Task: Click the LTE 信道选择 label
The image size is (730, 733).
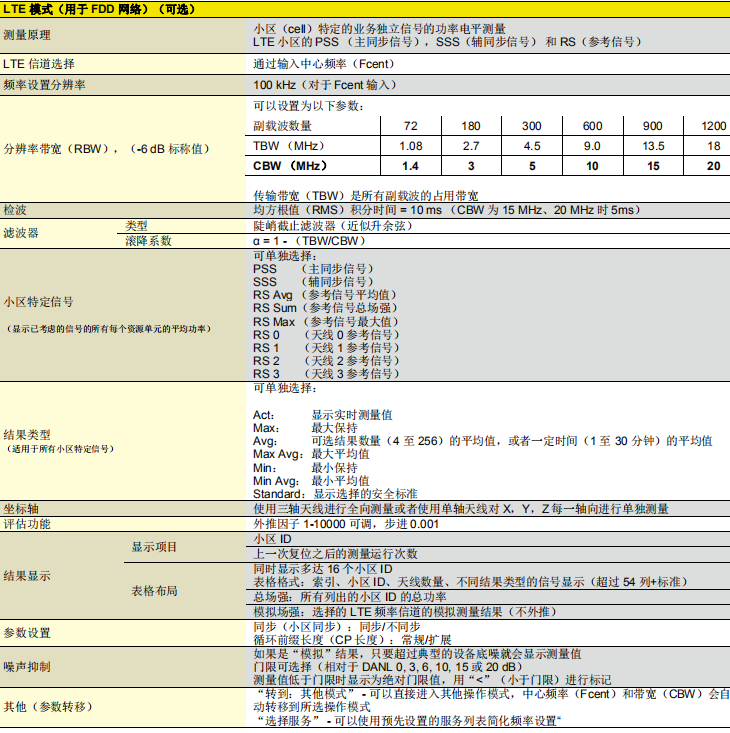Action: 39,64
